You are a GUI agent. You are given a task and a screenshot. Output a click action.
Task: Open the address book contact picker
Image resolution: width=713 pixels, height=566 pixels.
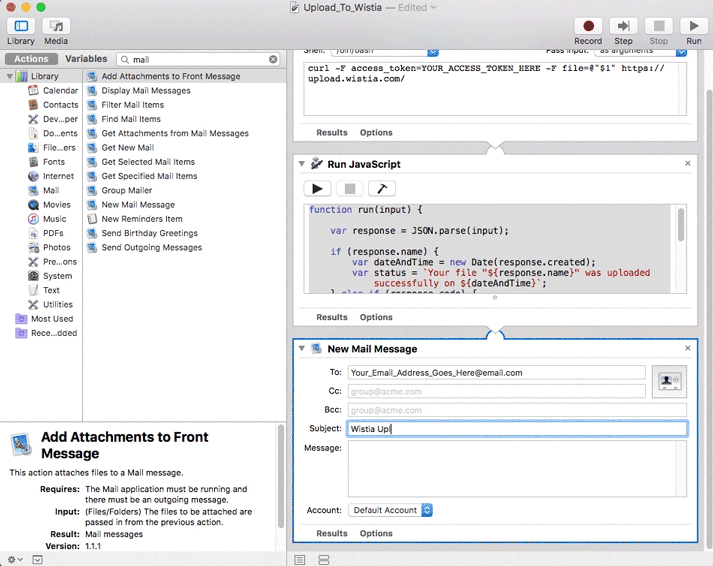pyautogui.click(x=669, y=381)
